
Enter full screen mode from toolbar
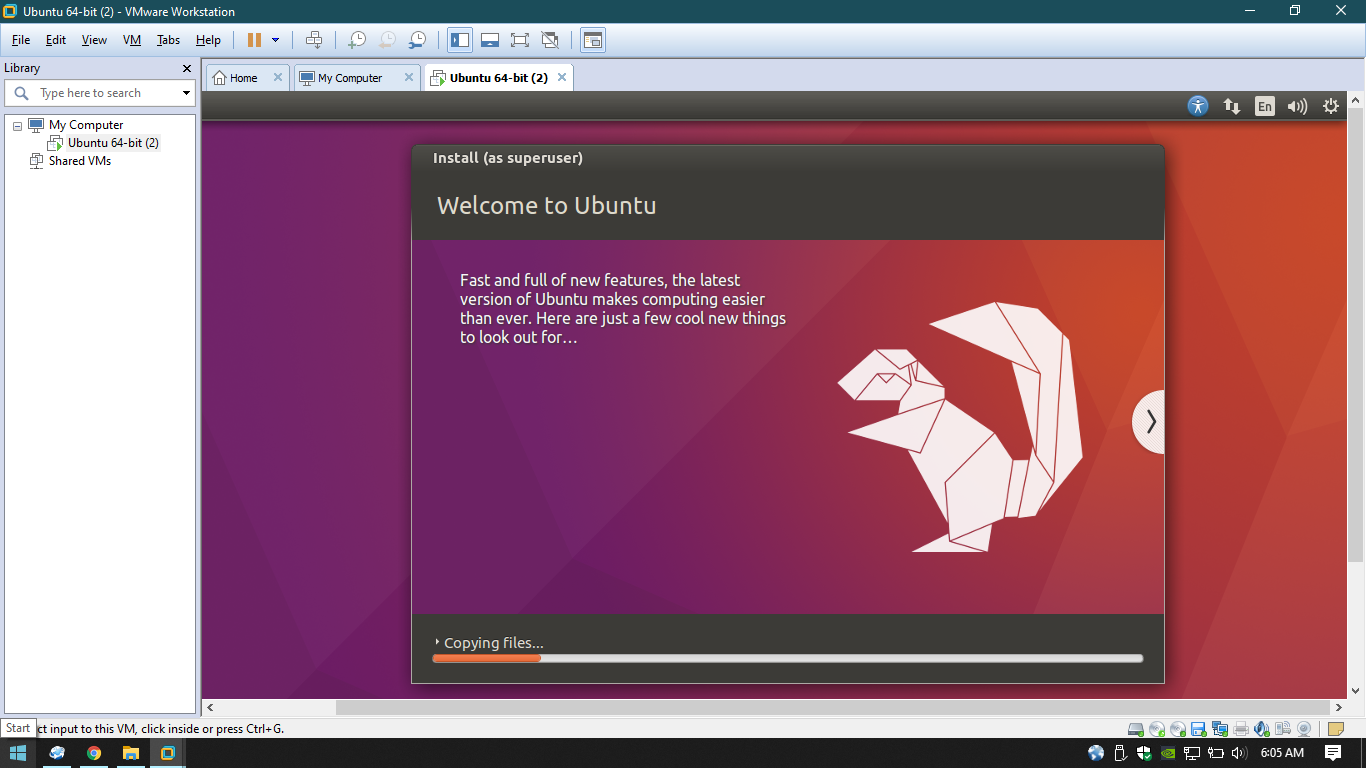click(519, 40)
